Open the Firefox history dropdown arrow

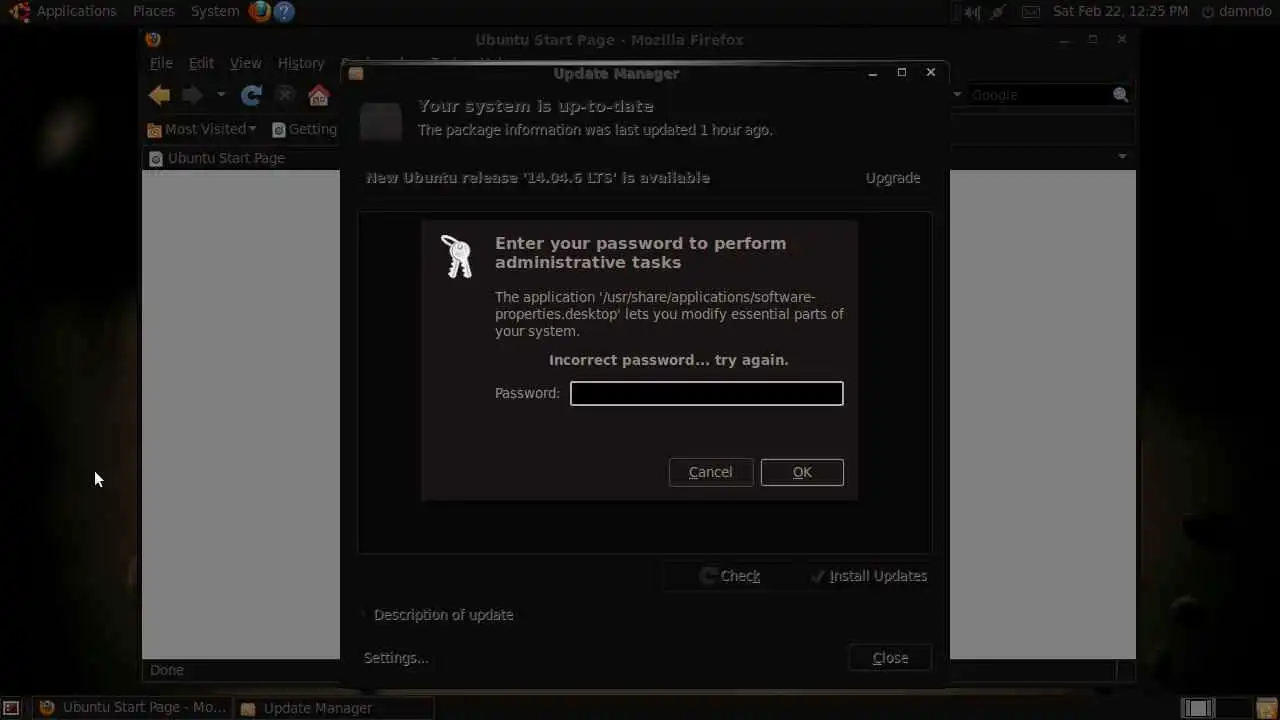tap(221, 95)
